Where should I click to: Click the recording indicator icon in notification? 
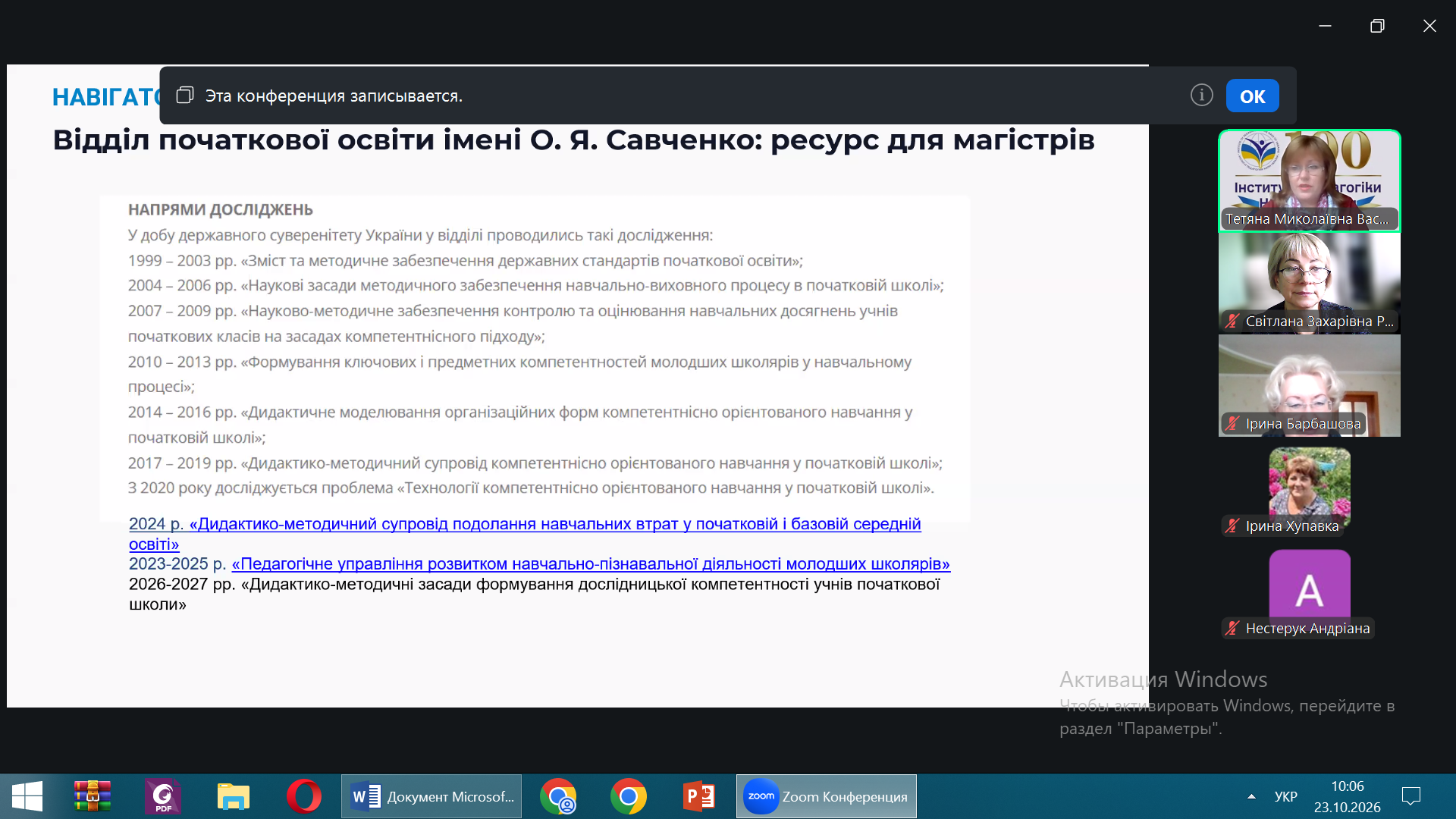point(185,96)
